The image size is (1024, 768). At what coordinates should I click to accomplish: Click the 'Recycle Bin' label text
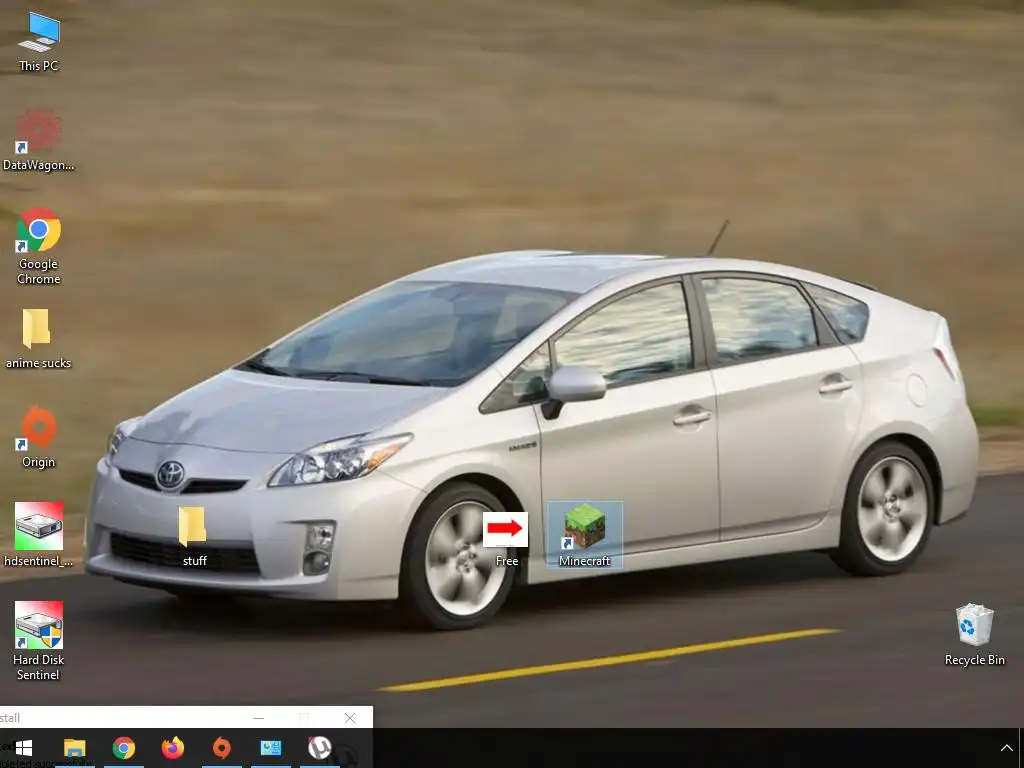pyautogui.click(x=974, y=660)
